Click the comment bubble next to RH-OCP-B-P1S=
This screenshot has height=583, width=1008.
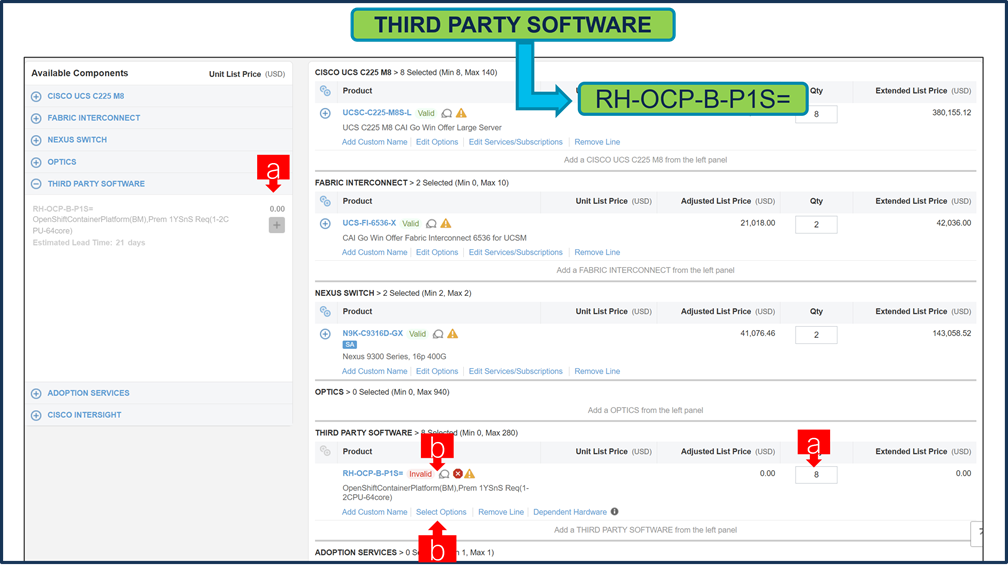(x=444, y=474)
